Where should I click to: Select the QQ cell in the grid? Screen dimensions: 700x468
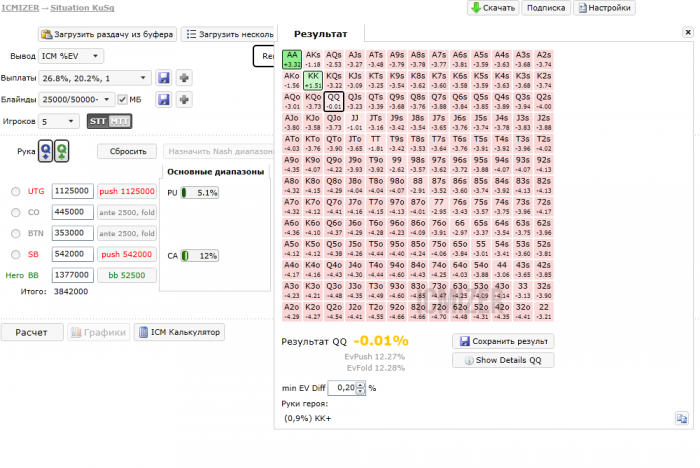(334, 101)
